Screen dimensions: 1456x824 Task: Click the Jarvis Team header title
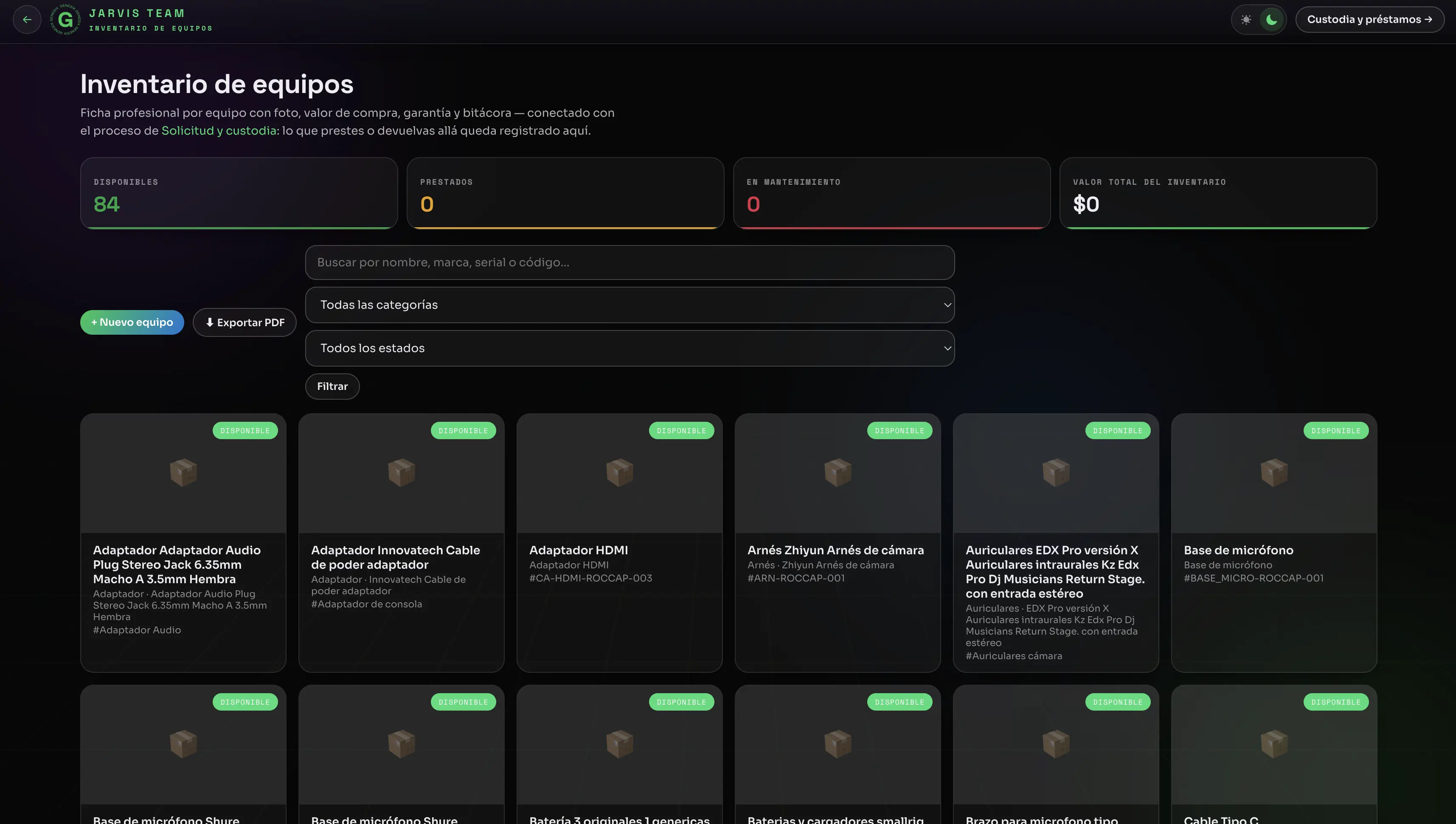pos(138,13)
